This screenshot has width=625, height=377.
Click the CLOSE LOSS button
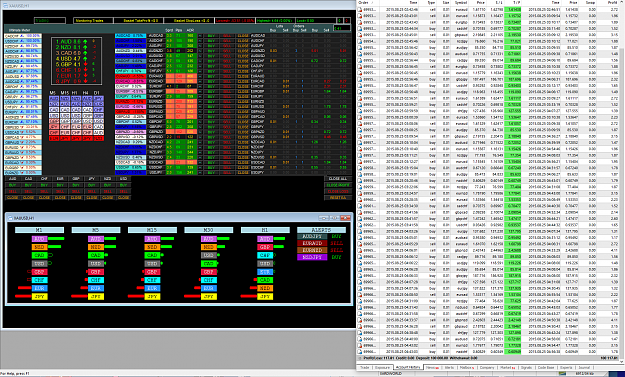click(x=338, y=191)
